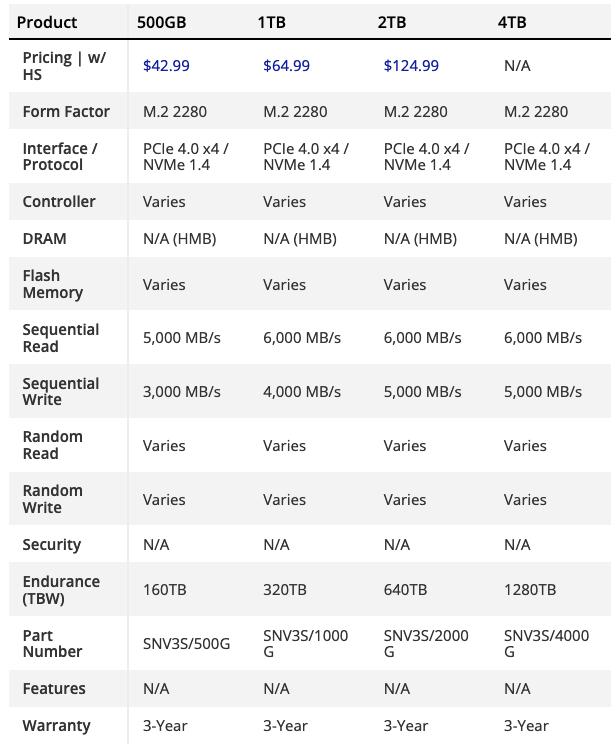Click the Sequential Read row label
The height and width of the screenshot is (749, 616).
coord(61,338)
